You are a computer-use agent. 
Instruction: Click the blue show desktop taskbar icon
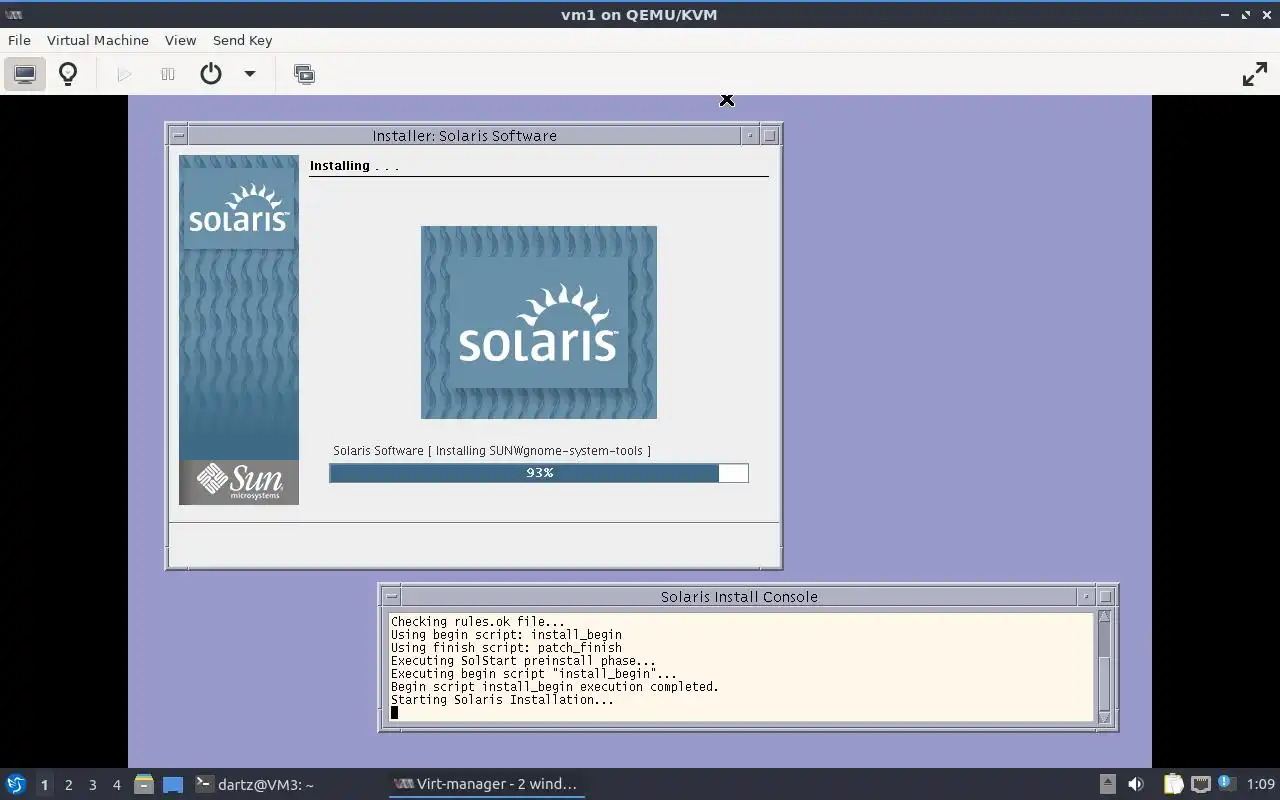coord(173,785)
